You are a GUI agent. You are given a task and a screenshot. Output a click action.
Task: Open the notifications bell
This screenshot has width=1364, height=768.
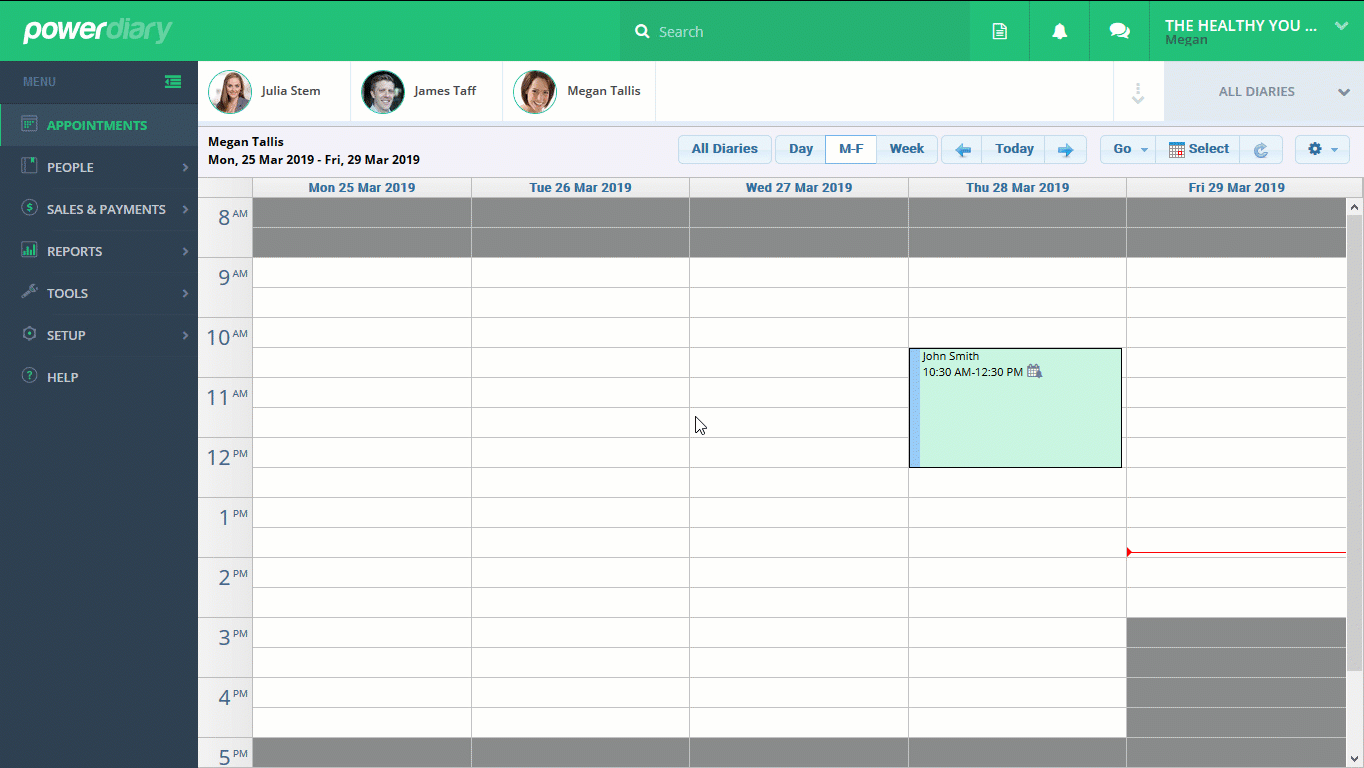1059,31
